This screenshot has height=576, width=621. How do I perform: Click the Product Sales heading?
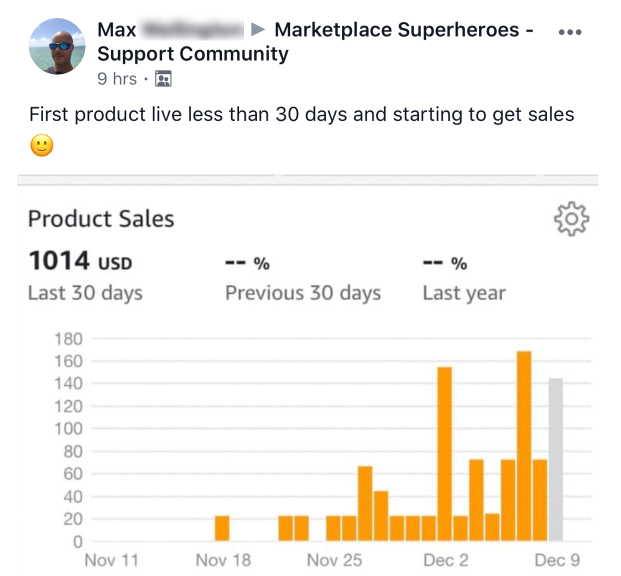pos(101,219)
